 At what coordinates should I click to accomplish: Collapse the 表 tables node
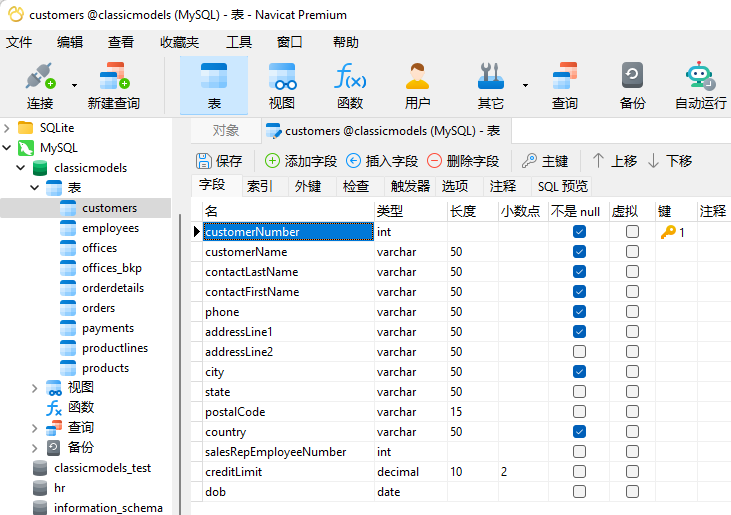[34, 188]
